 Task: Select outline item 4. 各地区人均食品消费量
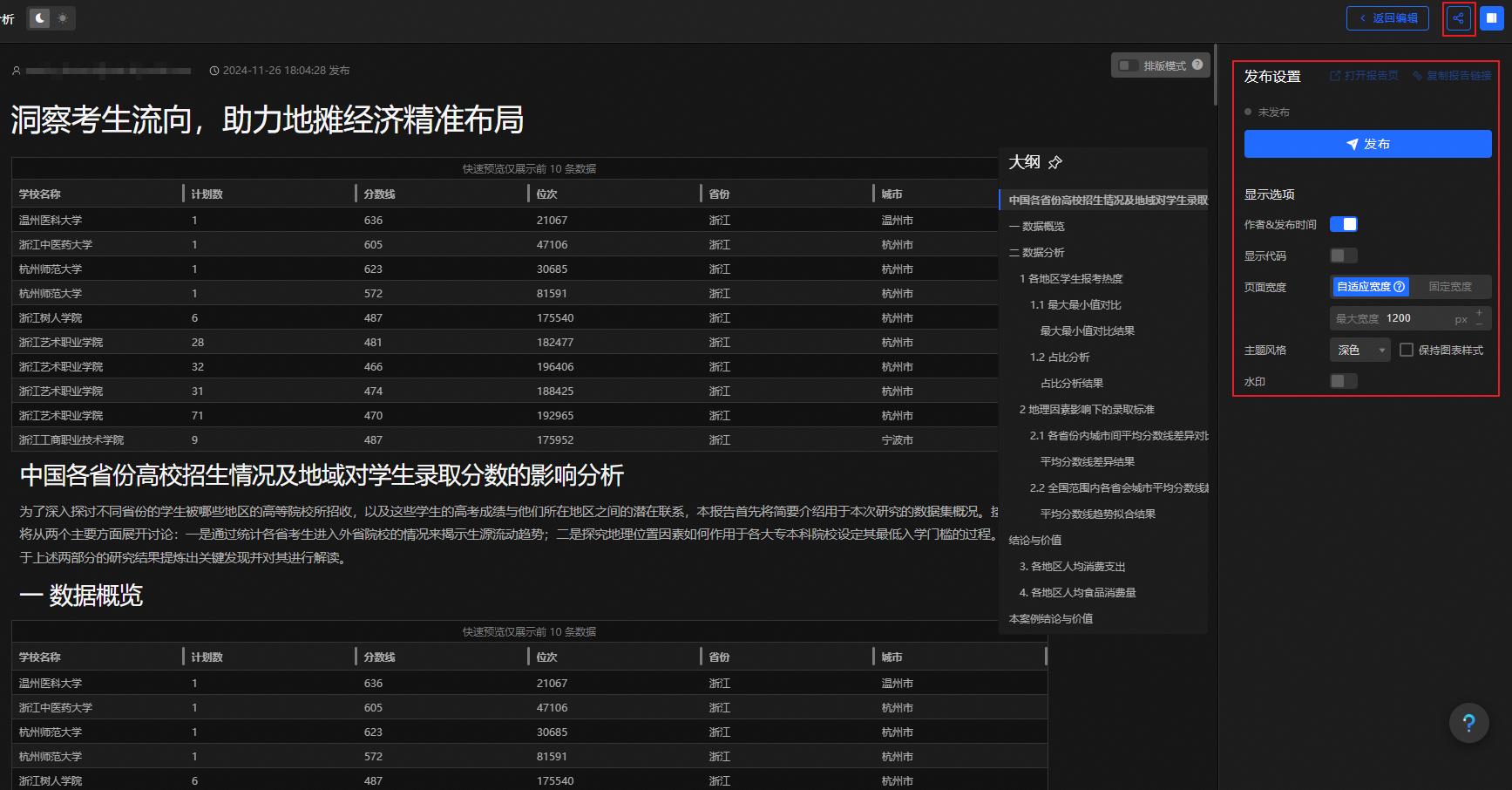[1077, 593]
